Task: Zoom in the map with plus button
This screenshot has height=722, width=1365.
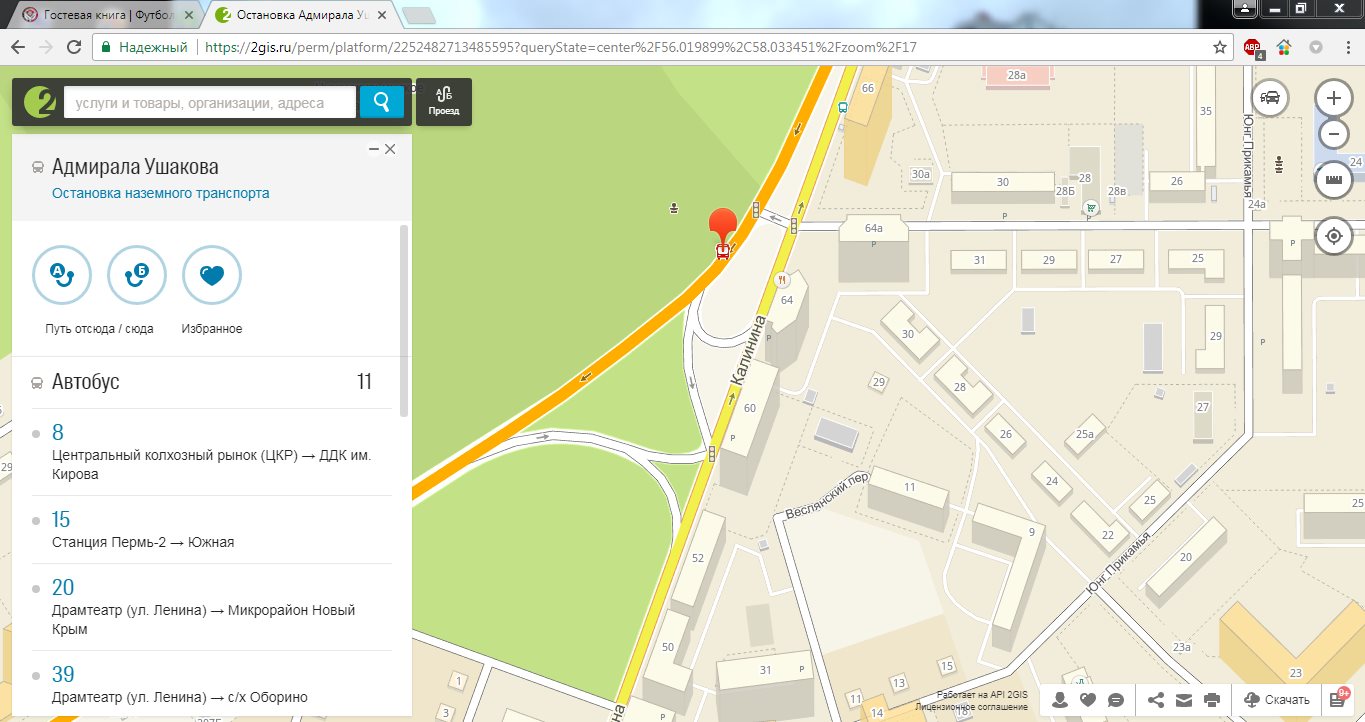Action: (x=1333, y=98)
